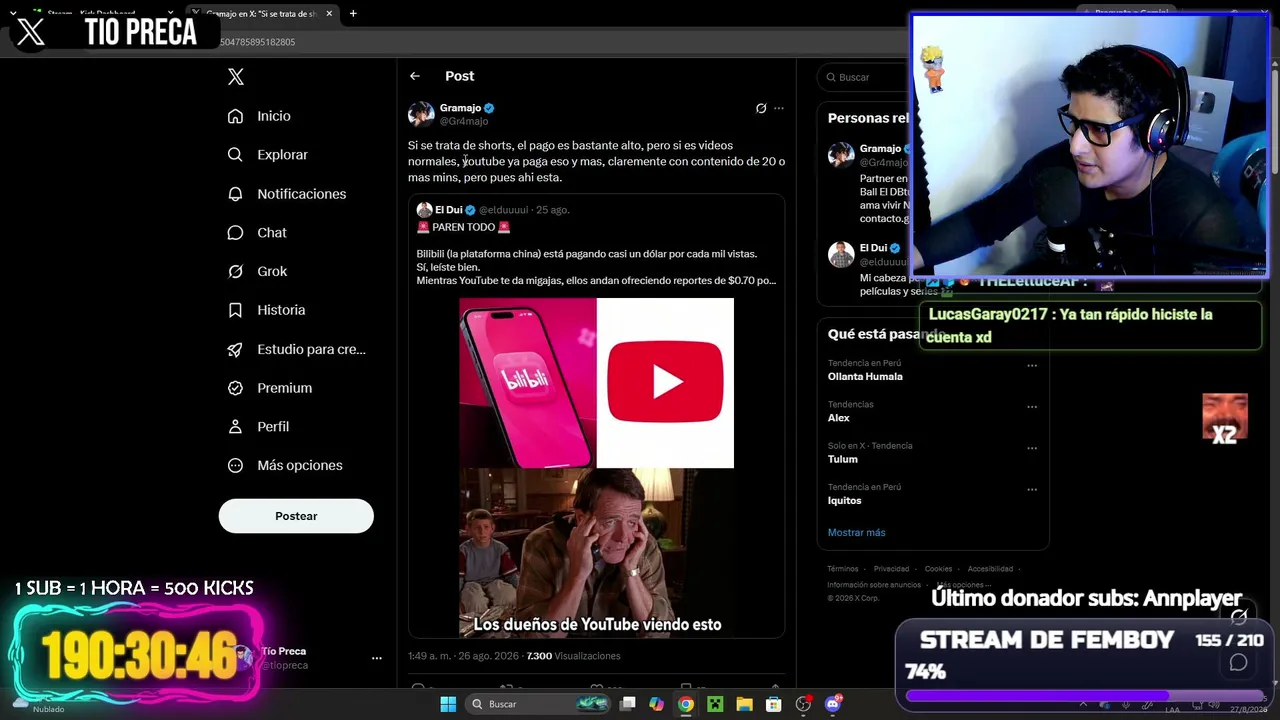1280x720 pixels.
Task: Open the Premium verified badge icon
Action: coord(235,388)
